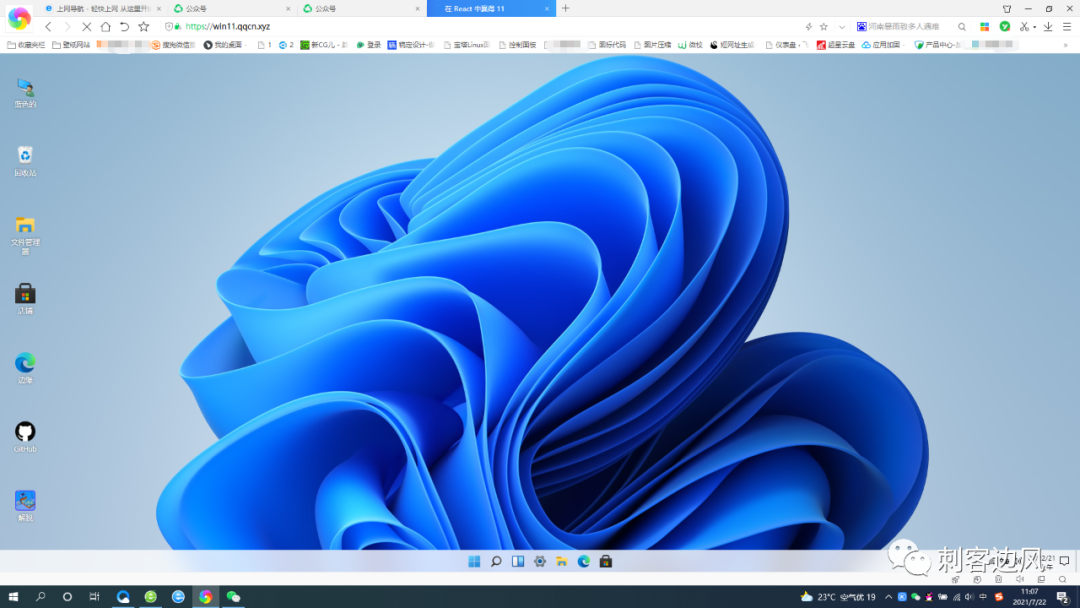
Task: Toggle the input language indicator in the tray
Action: pos(983,597)
